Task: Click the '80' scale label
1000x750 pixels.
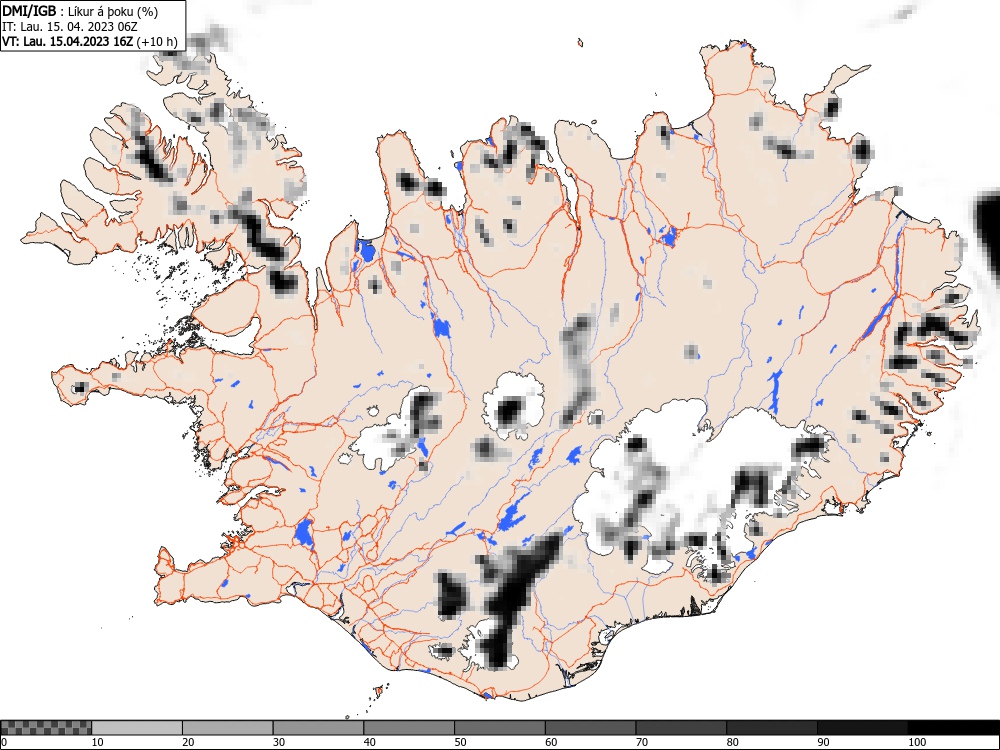Action: [732, 742]
